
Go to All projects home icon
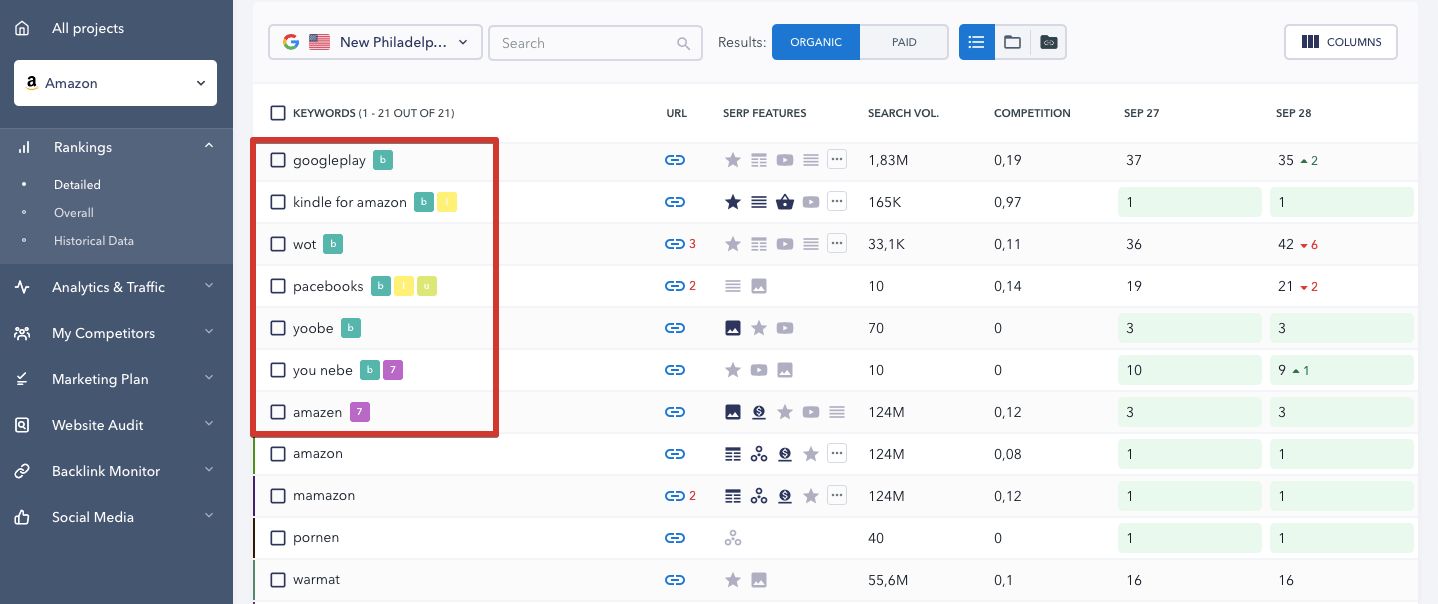[x=22, y=28]
